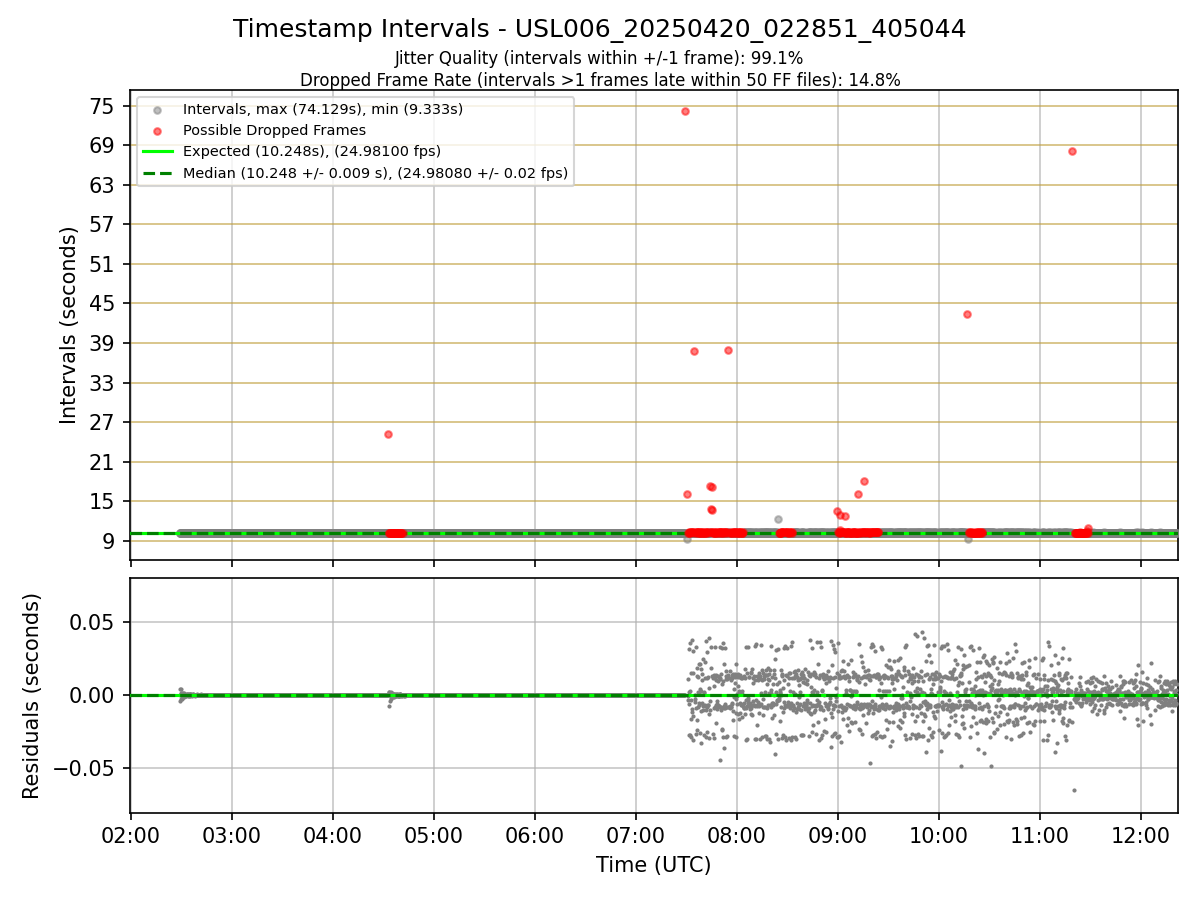
Task: Click the solid green Expected line sample in legend
Action: 157,152
